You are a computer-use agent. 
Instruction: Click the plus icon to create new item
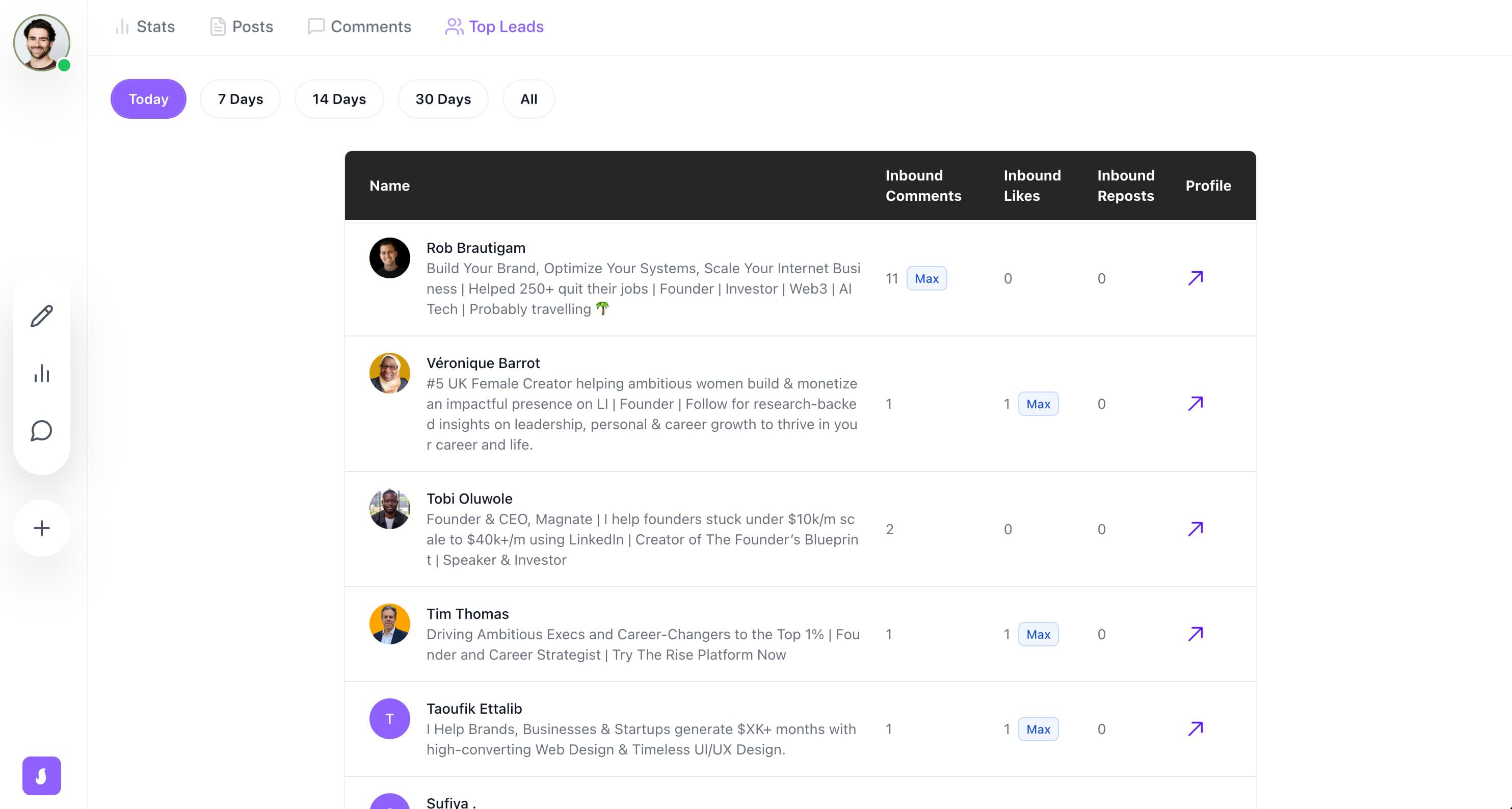(41, 528)
